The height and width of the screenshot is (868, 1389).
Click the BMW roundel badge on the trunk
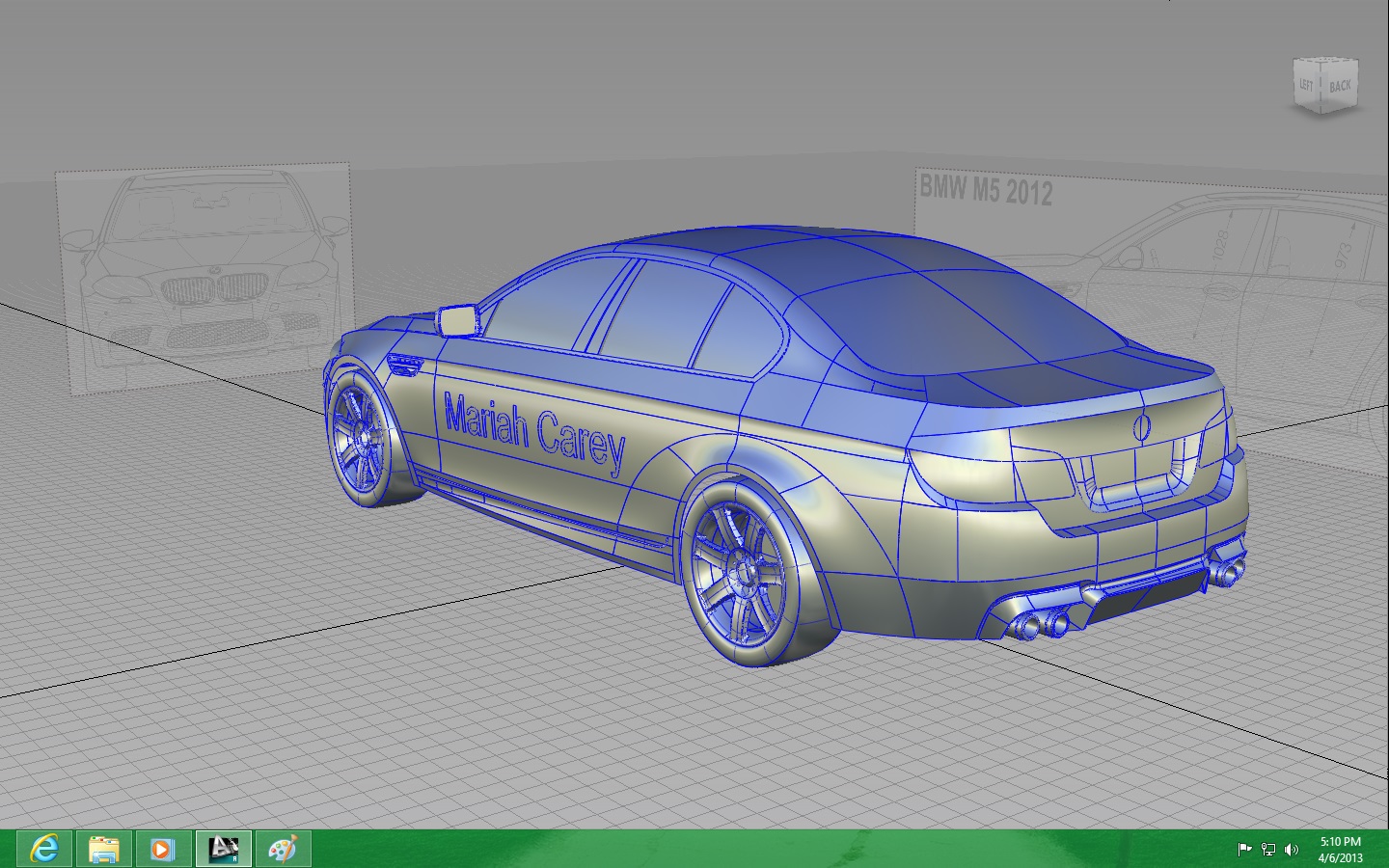click(1144, 427)
